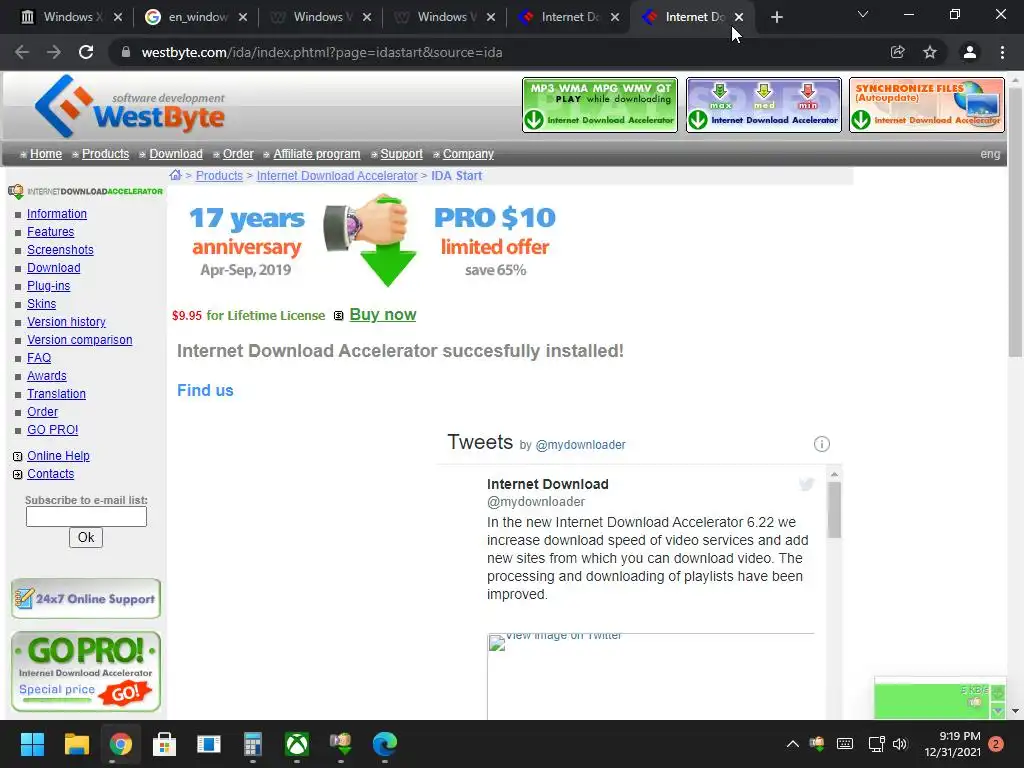Switch to the en_window Google tab
Screen dimensions: 1024x768
pyautogui.click(x=196, y=17)
